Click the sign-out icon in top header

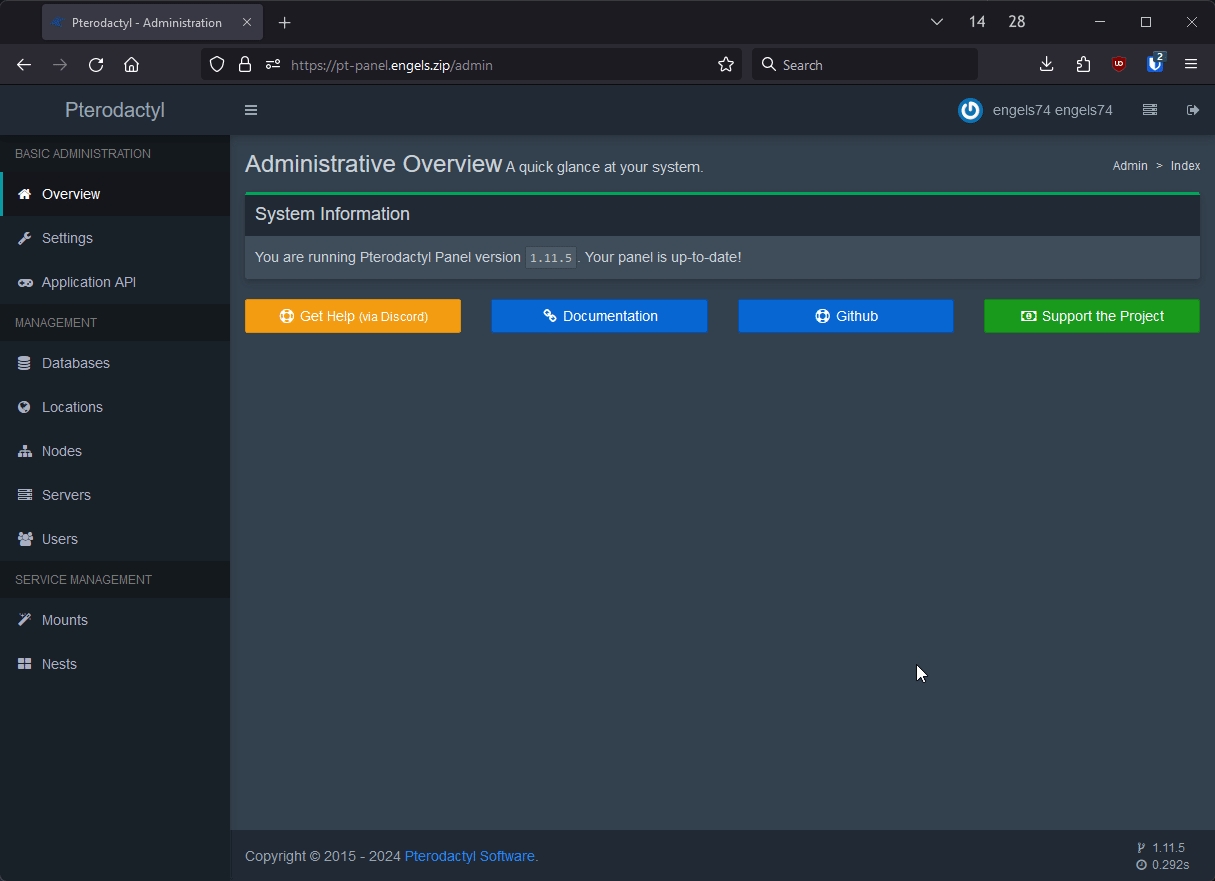(1192, 110)
